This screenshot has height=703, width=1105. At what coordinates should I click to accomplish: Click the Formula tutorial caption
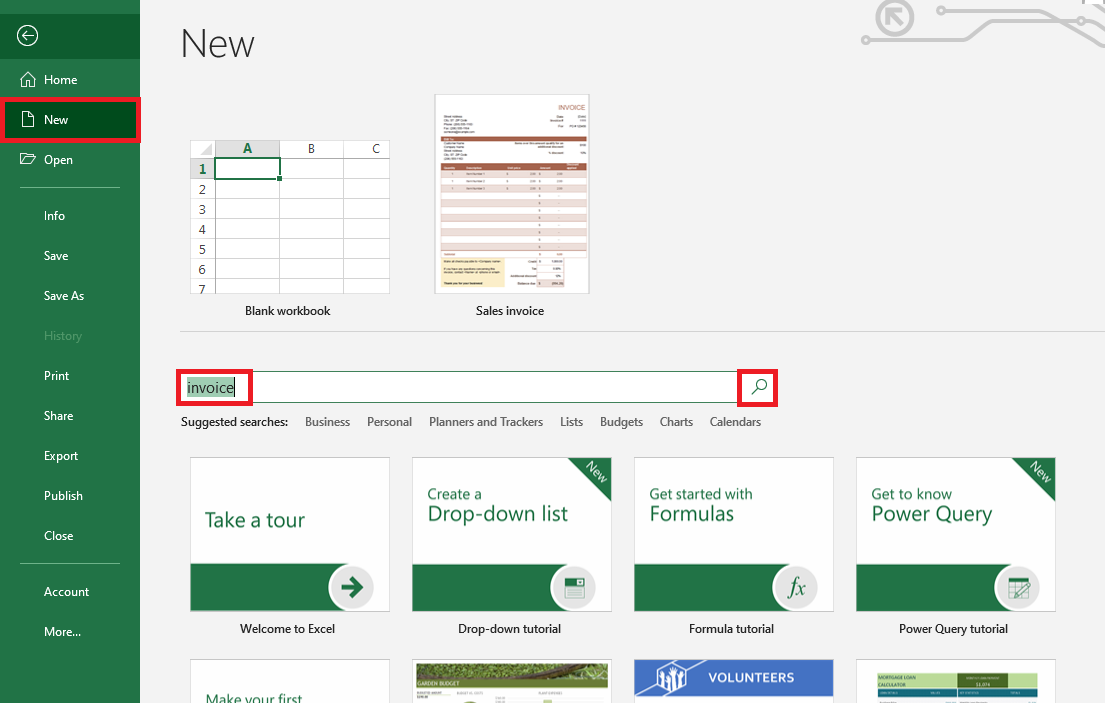click(731, 628)
